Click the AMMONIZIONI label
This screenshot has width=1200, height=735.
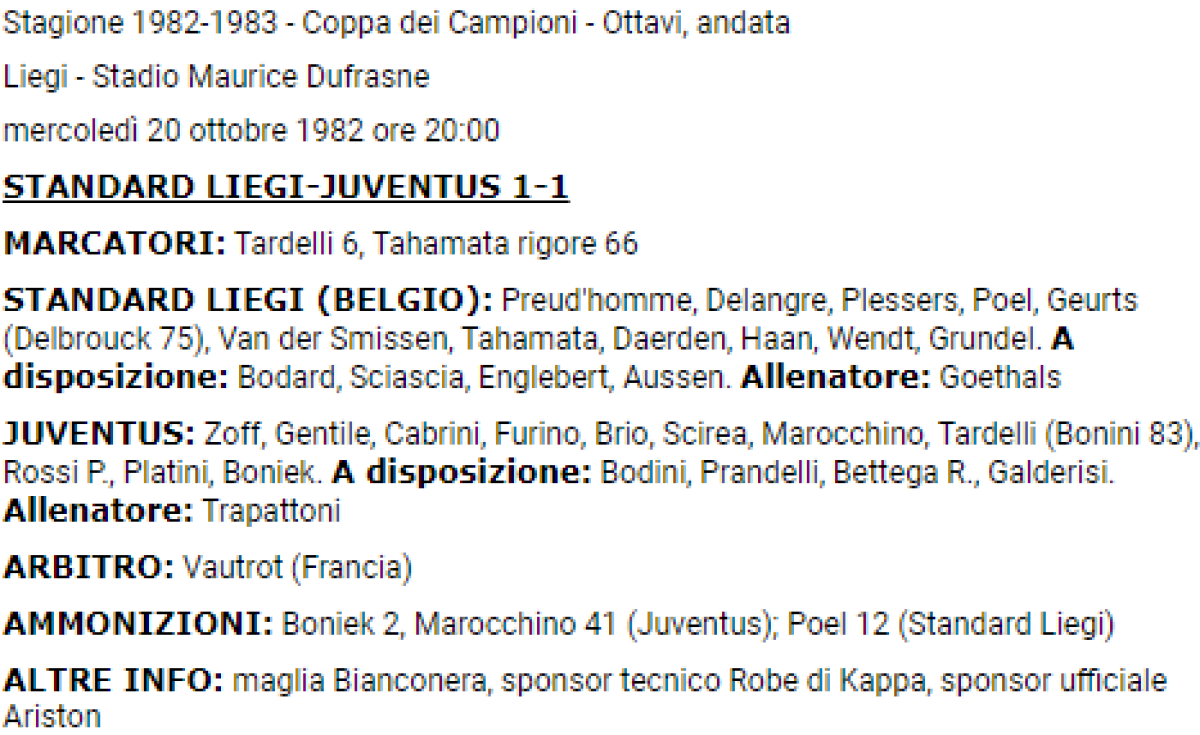pos(139,624)
